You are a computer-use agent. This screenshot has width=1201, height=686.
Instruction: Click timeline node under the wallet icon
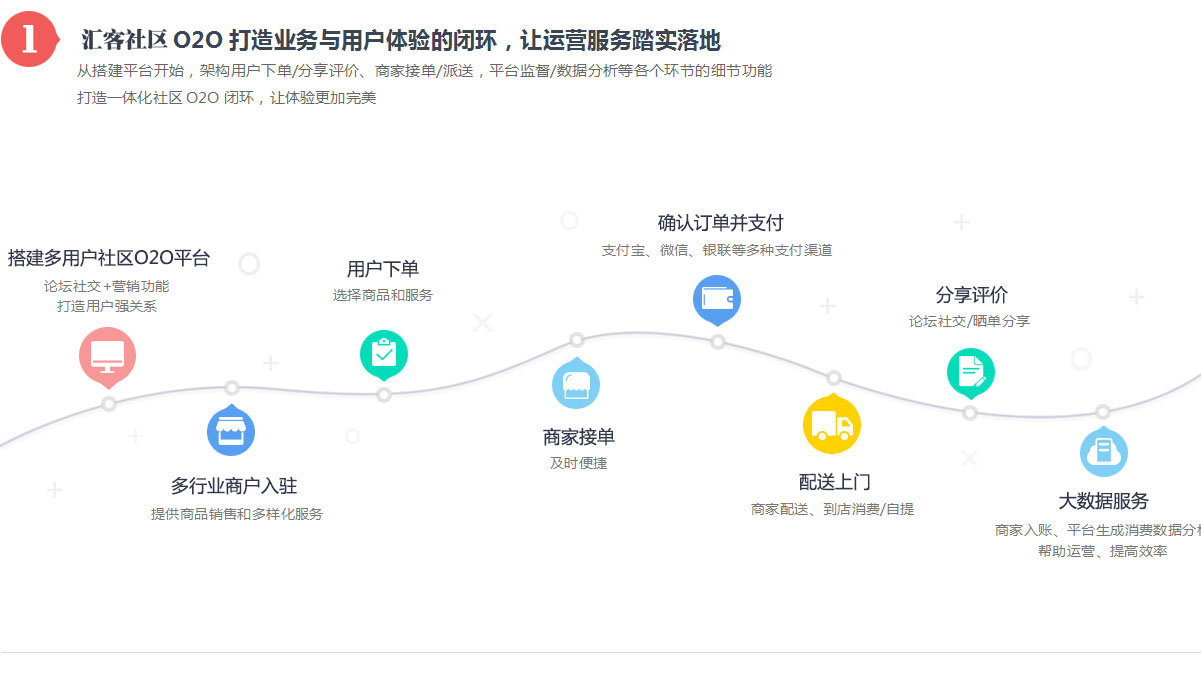(718, 342)
